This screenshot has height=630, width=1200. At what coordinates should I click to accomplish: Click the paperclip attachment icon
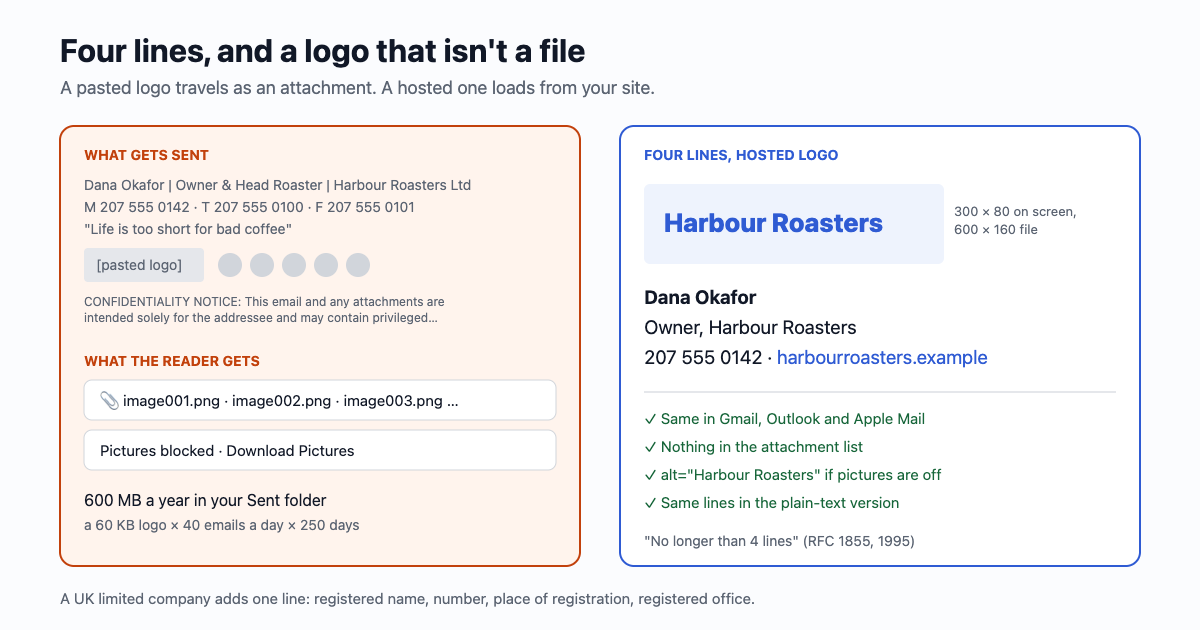109,401
